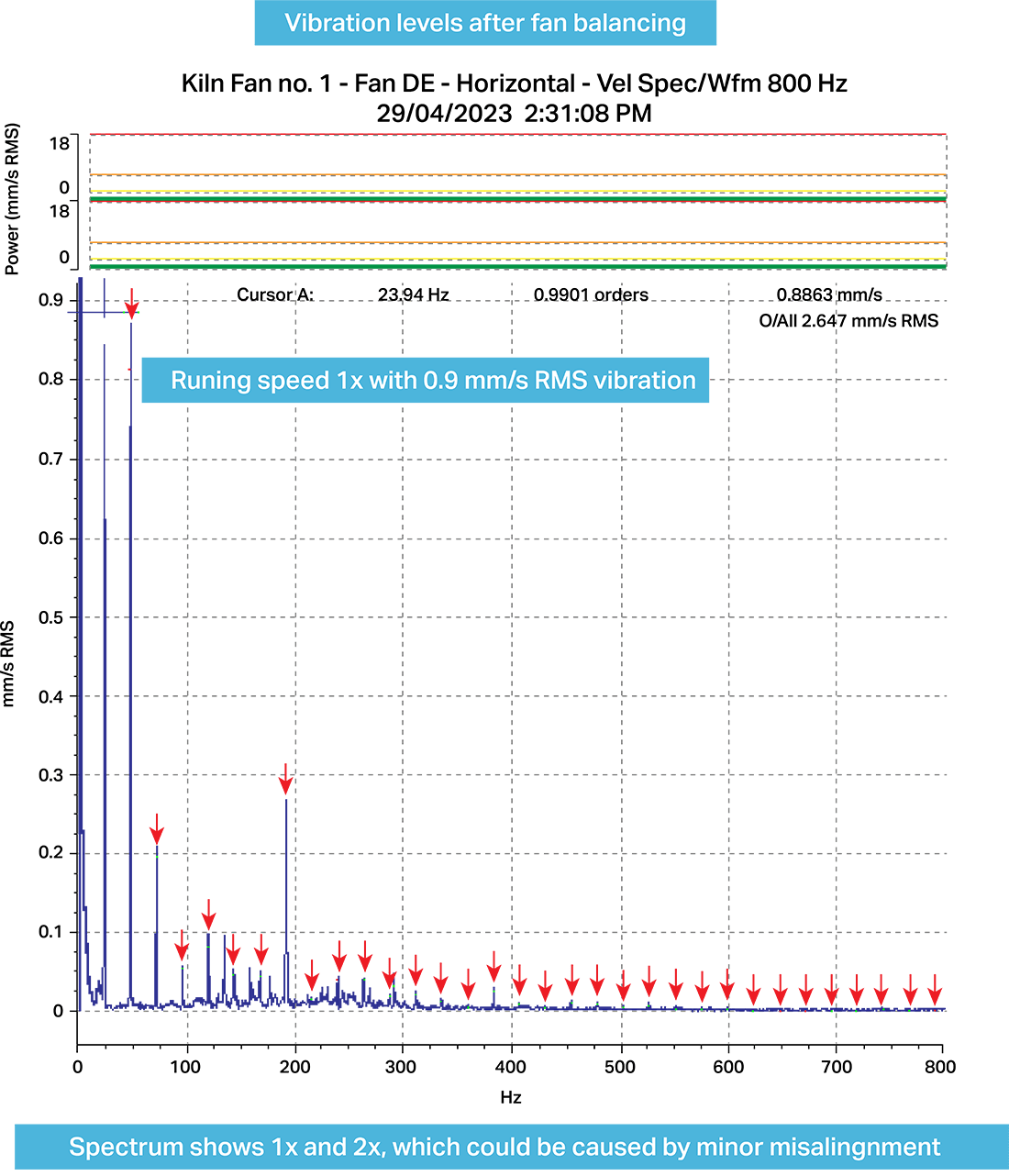1009x1176 pixels.
Task: Click the x-axis tick label 300
Action: click(x=402, y=1067)
